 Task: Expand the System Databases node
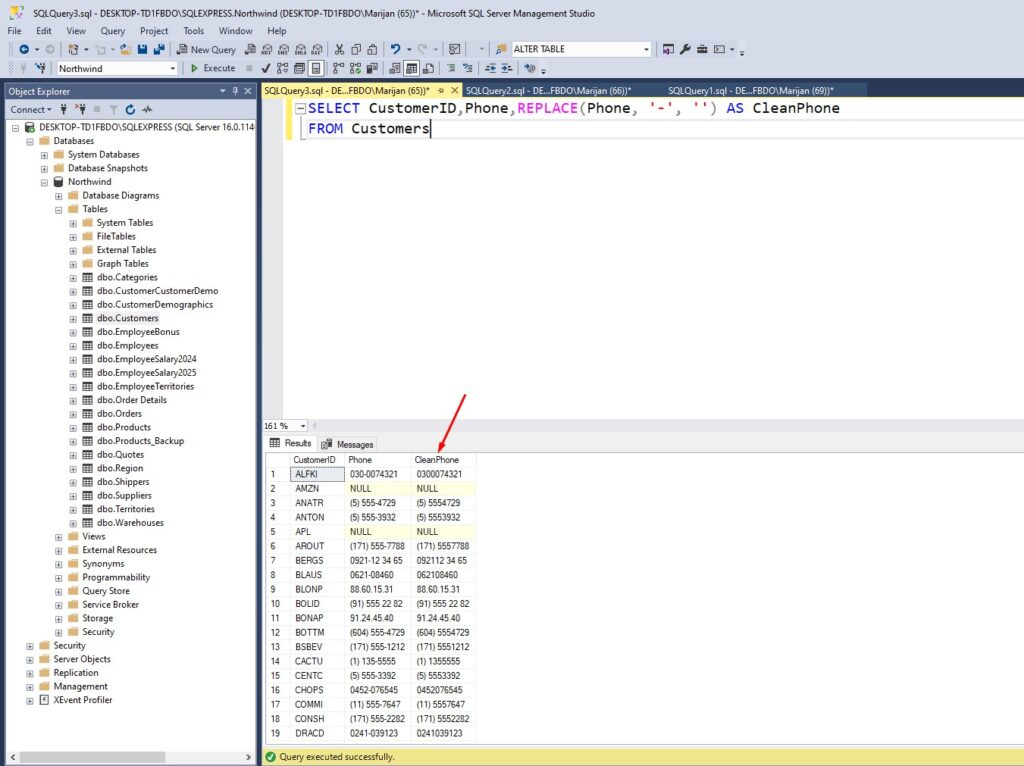coord(44,155)
